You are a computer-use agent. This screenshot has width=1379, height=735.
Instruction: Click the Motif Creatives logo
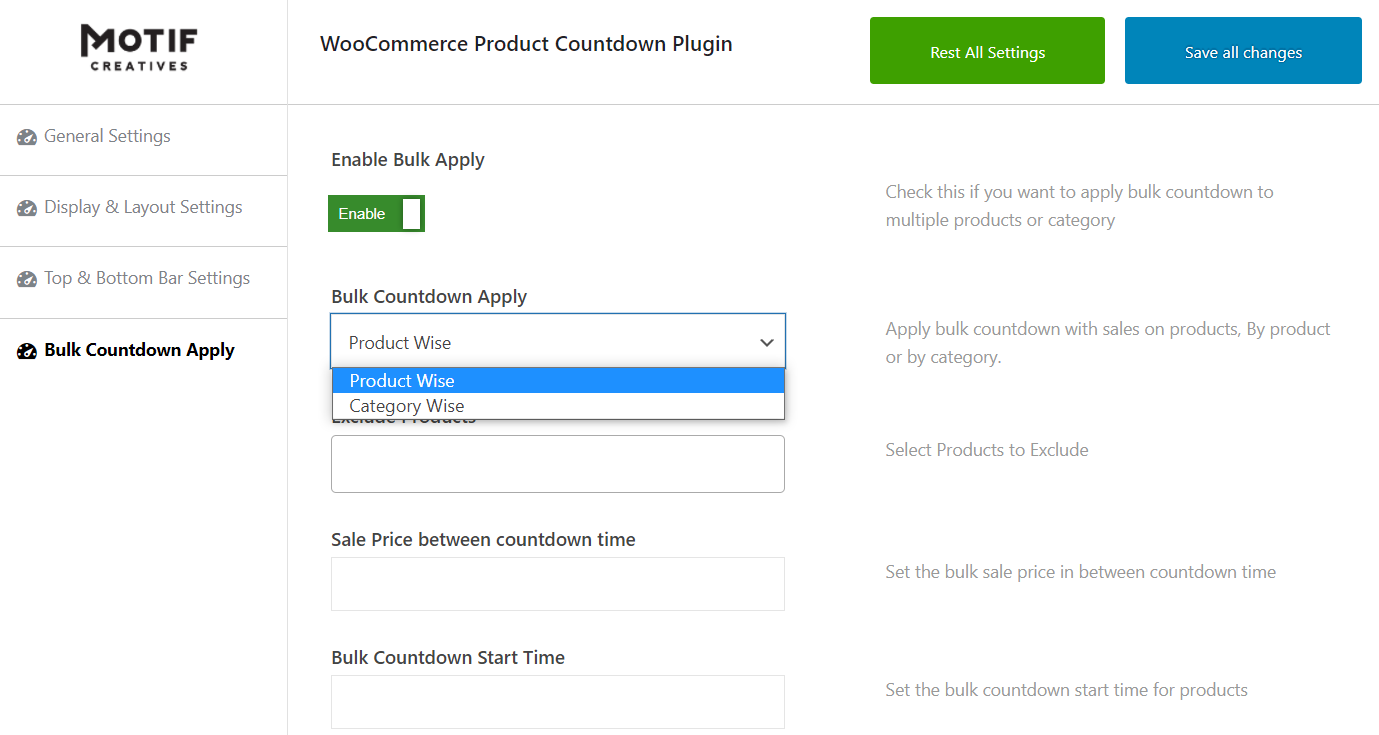[139, 48]
